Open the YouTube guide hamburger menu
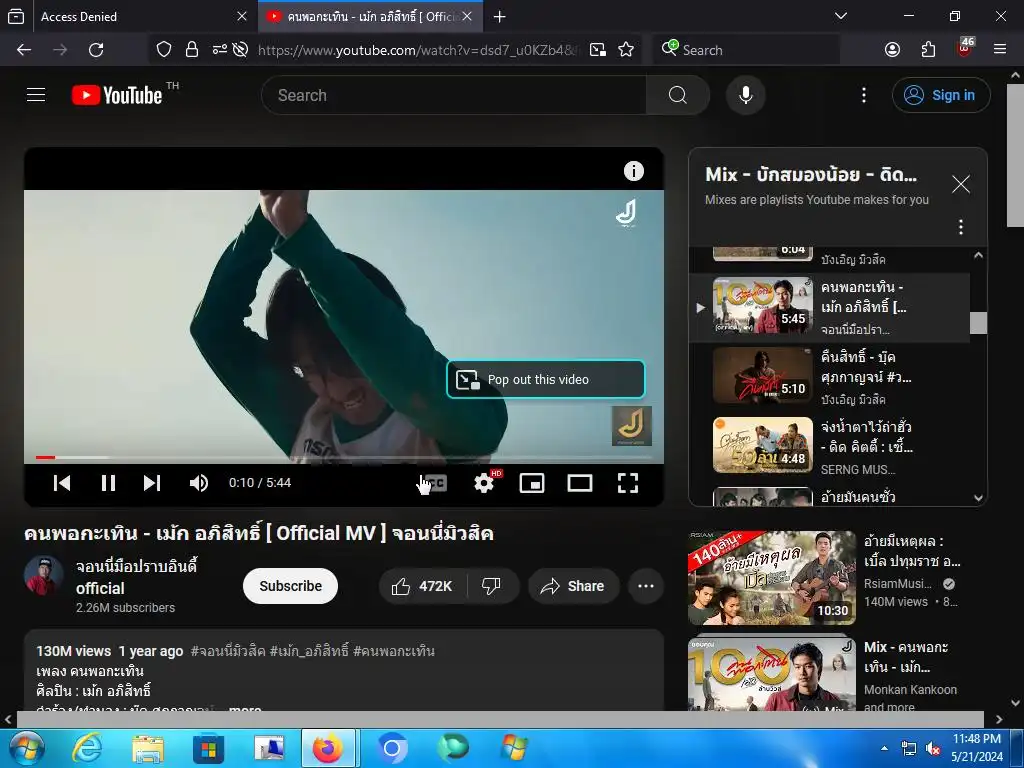 point(36,95)
